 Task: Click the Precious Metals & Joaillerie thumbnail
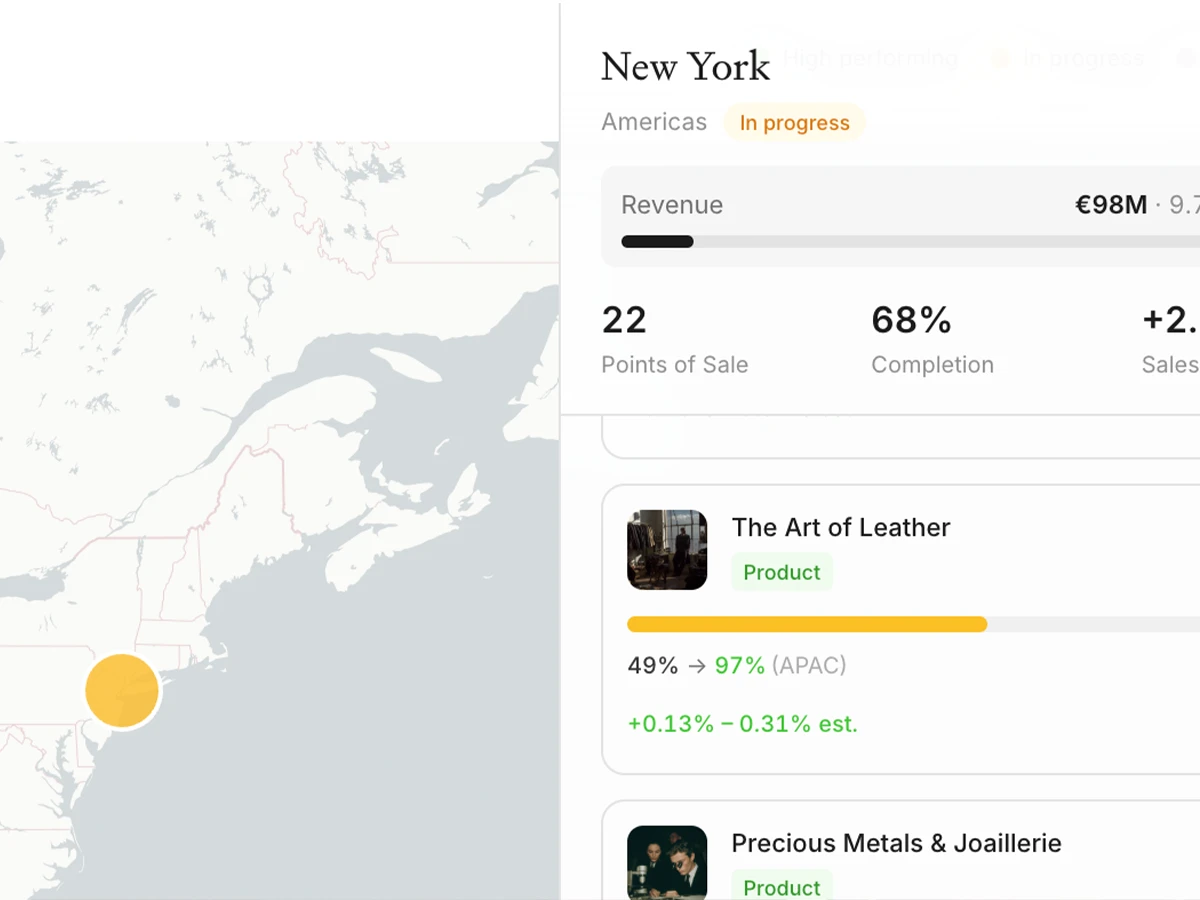pyautogui.click(x=666, y=862)
